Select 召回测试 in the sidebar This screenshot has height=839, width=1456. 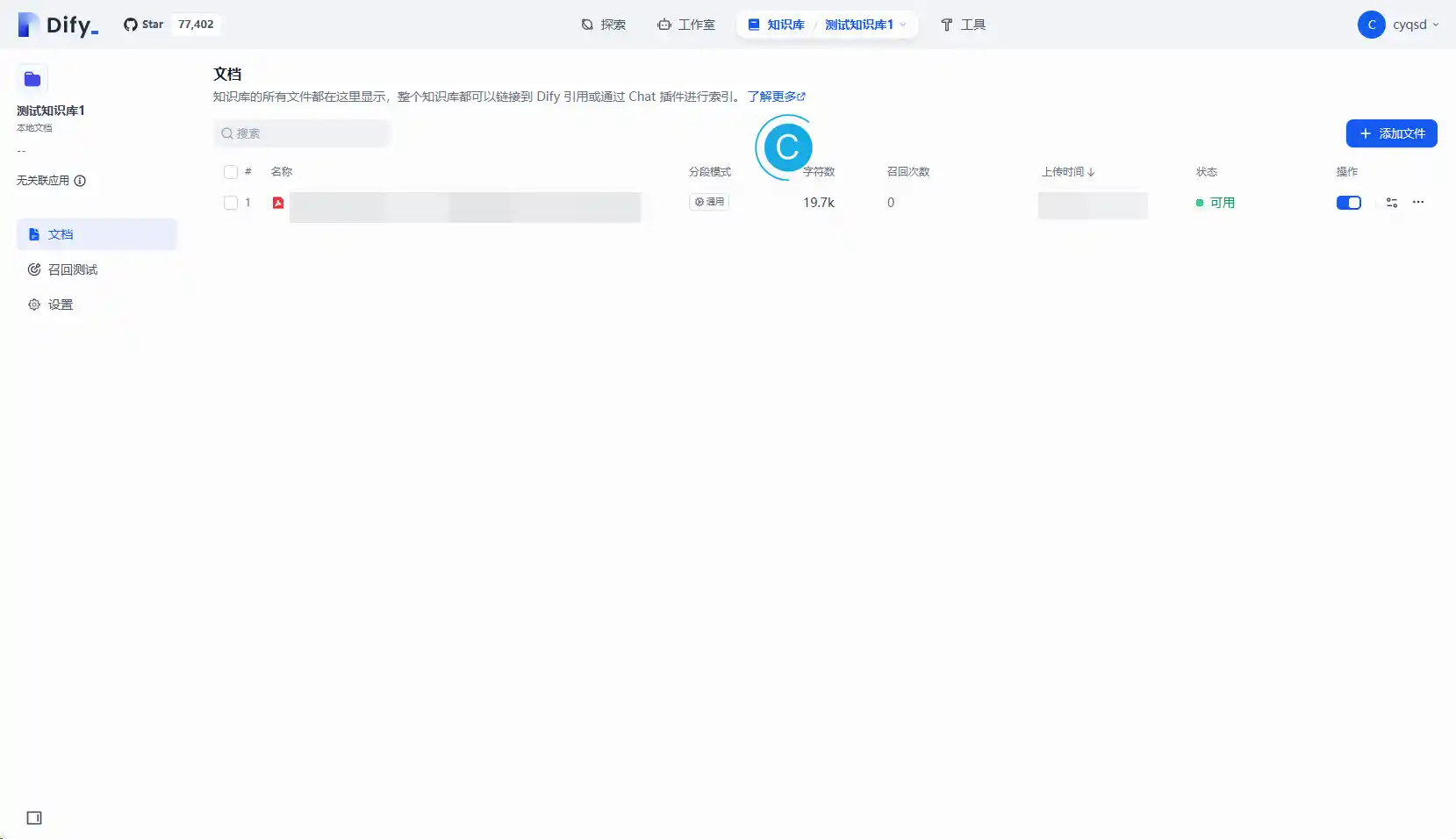[97, 269]
